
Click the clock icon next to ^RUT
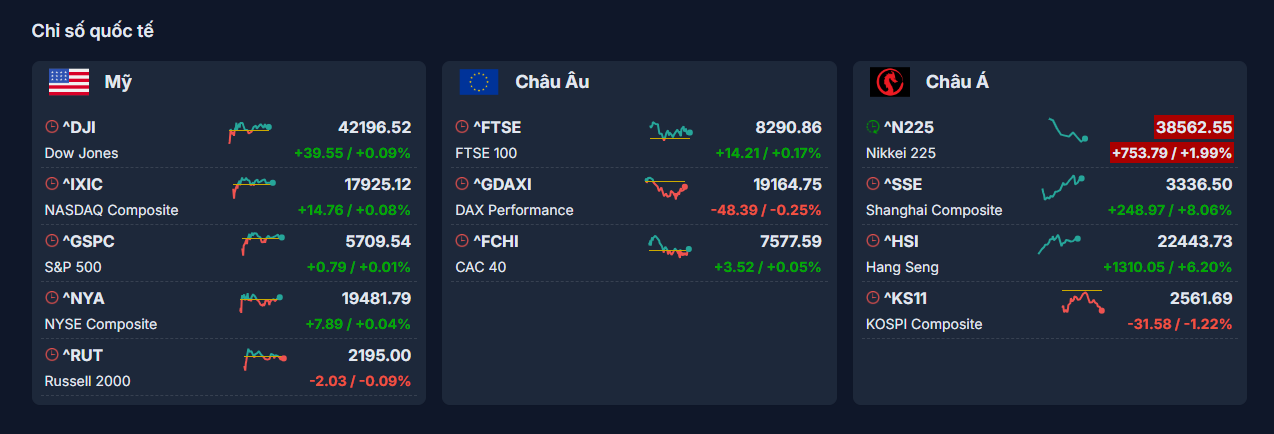(x=52, y=355)
